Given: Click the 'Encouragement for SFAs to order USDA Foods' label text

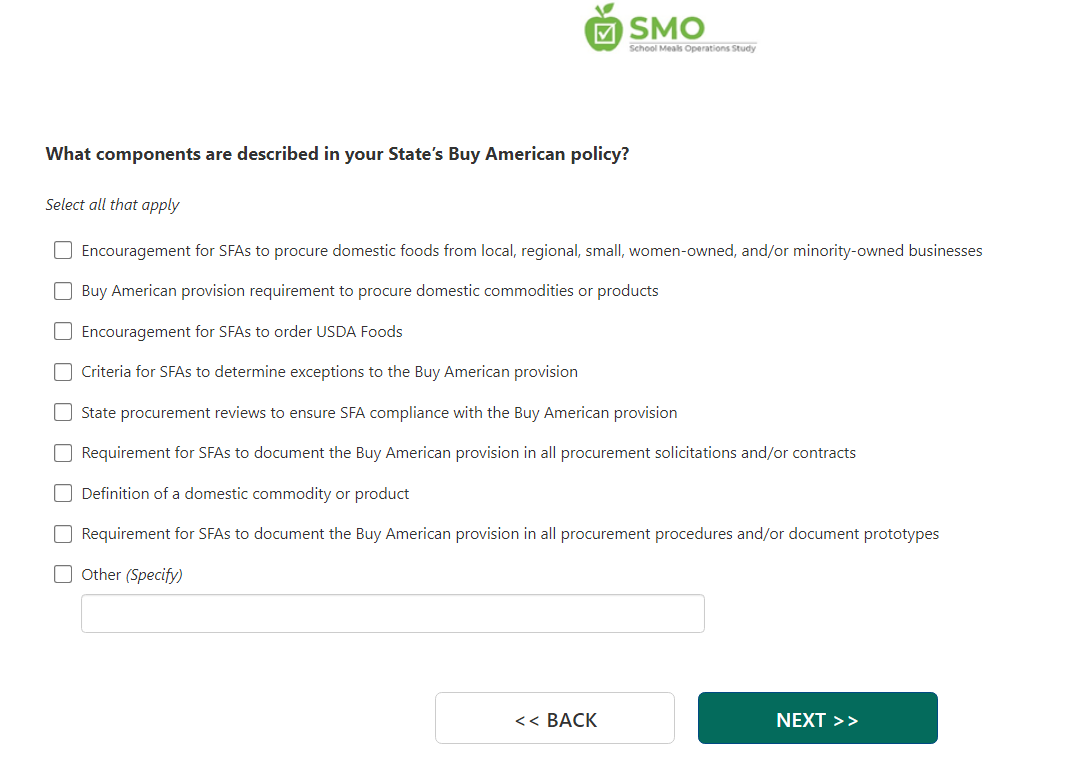Looking at the screenshot, I should 242,332.
